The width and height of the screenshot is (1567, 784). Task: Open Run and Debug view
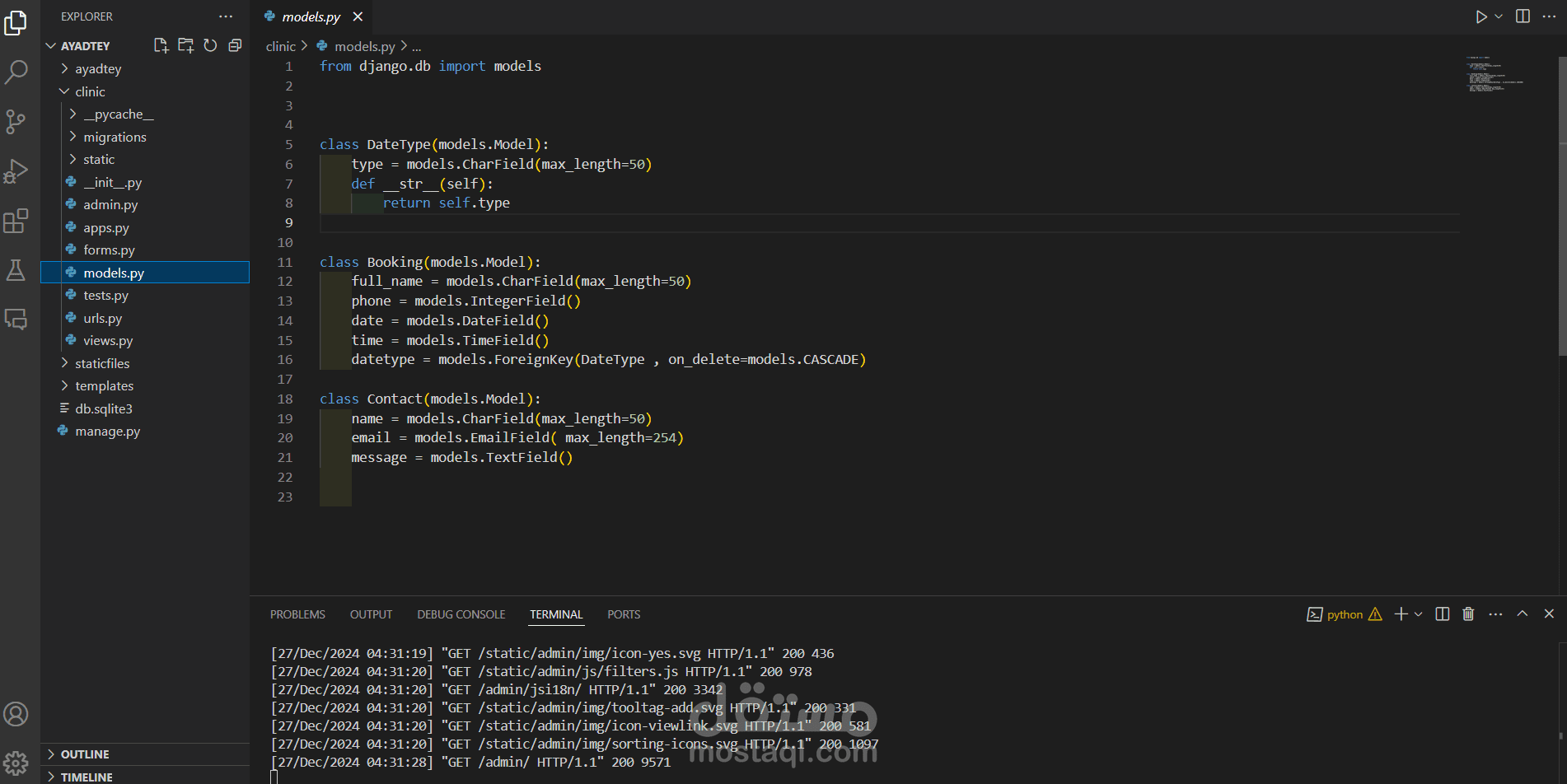(x=16, y=171)
